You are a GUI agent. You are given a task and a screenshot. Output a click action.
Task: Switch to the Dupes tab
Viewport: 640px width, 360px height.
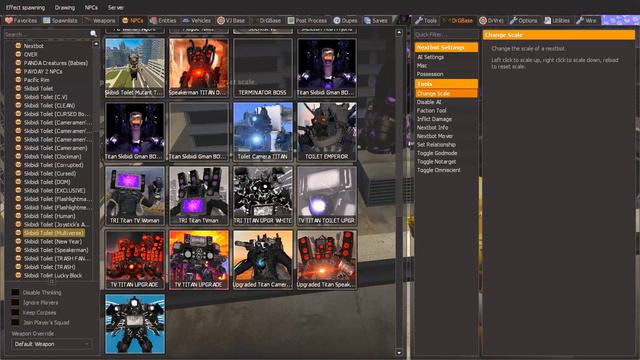click(x=345, y=20)
